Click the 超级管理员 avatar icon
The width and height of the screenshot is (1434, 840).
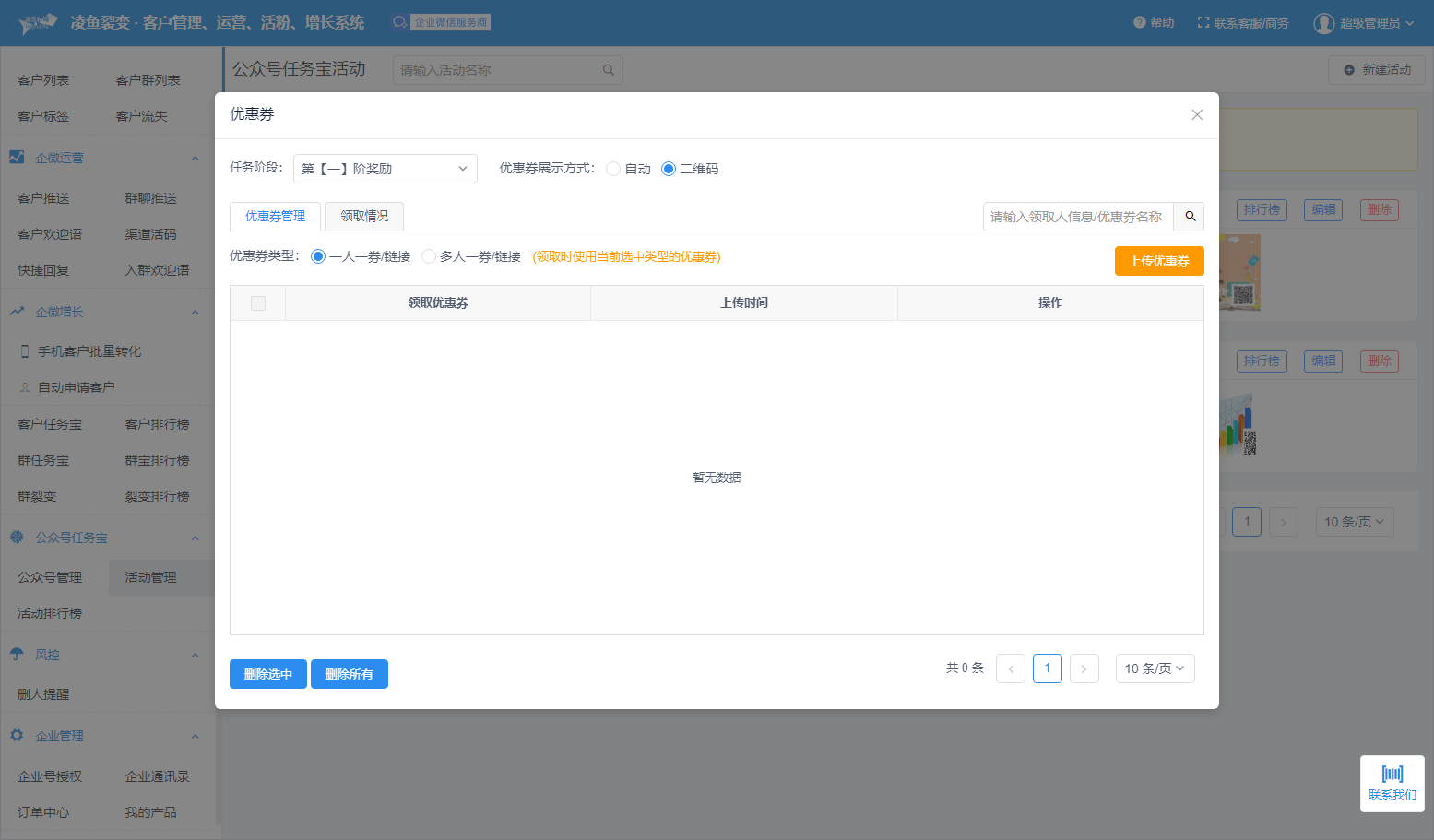pyautogui.click(x=1324, y=23)
